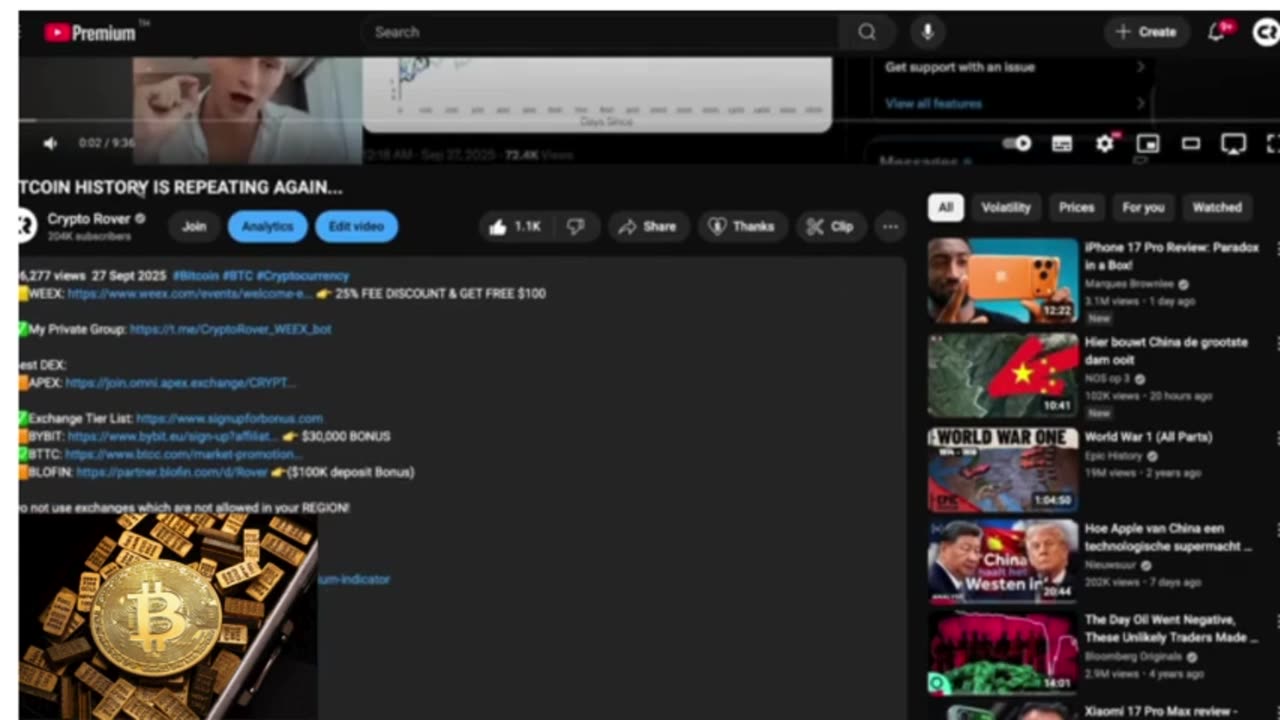Toggle subtitles captions button
Screen dimensions: 1280x720
[1062, 144]
